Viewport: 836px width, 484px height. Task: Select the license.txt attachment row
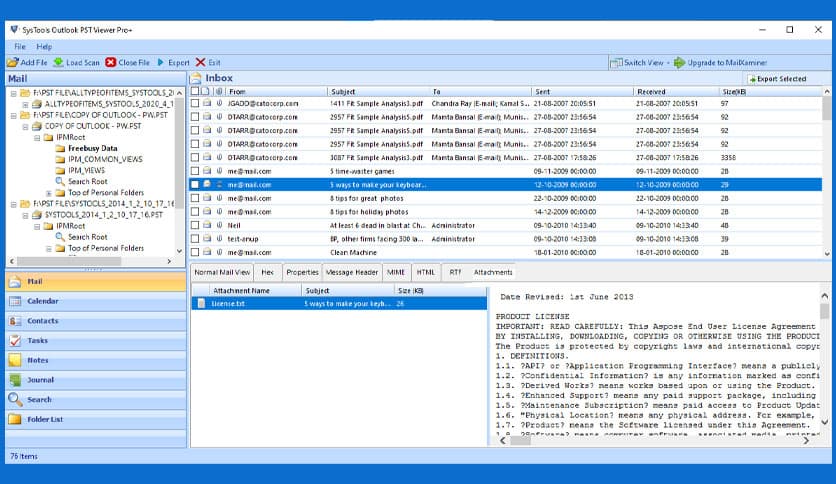(339, 303)
